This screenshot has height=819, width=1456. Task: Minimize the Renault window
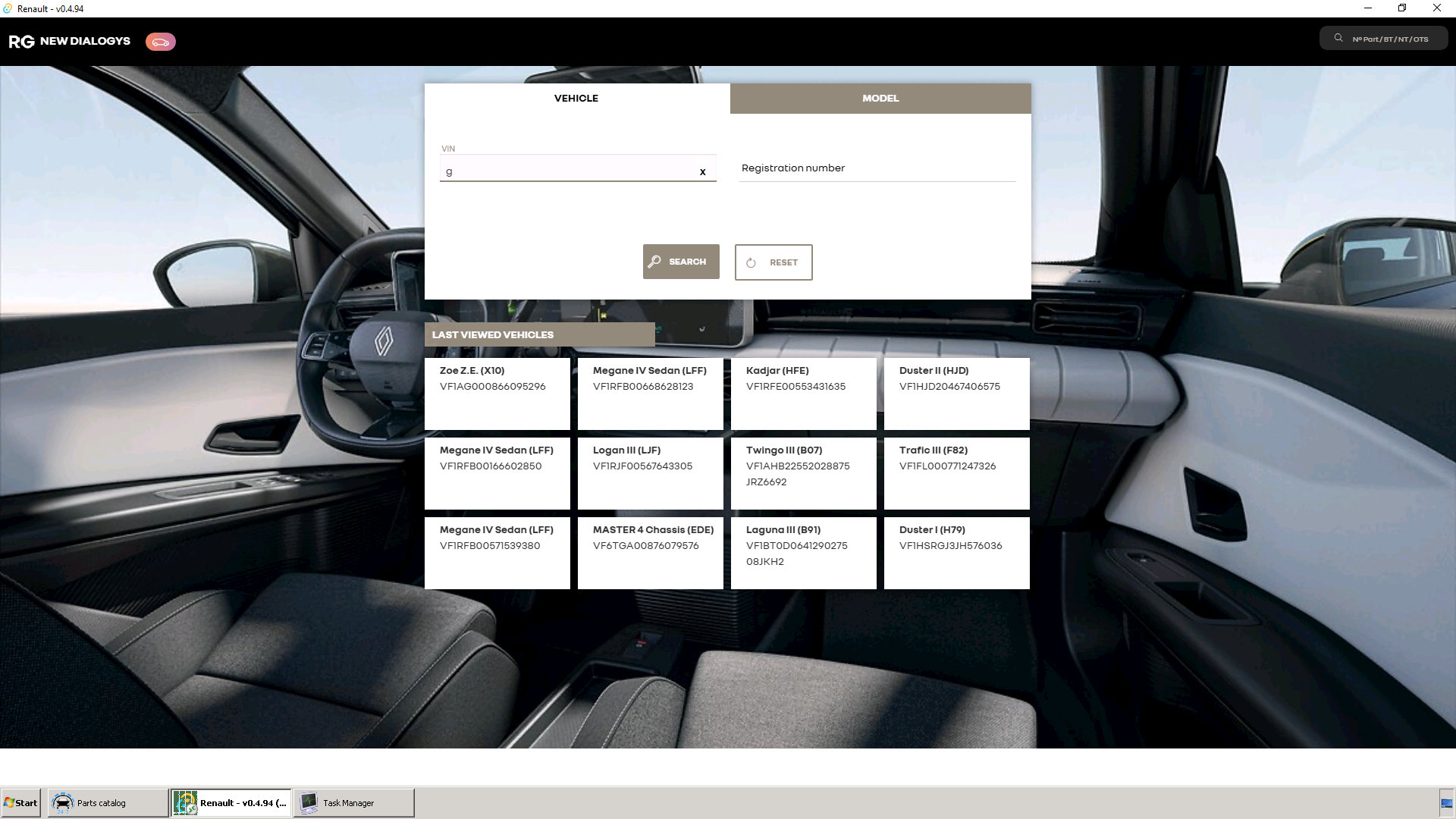point(1368,8)
